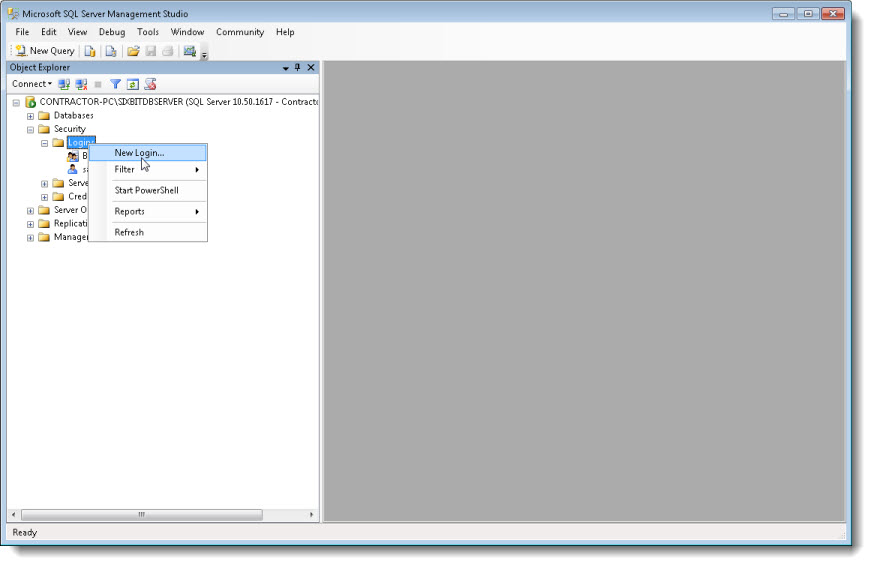The image size is (873, 567).
Task: Open the Connect dropdown in Object Explorer
Action: coord(32,84)
